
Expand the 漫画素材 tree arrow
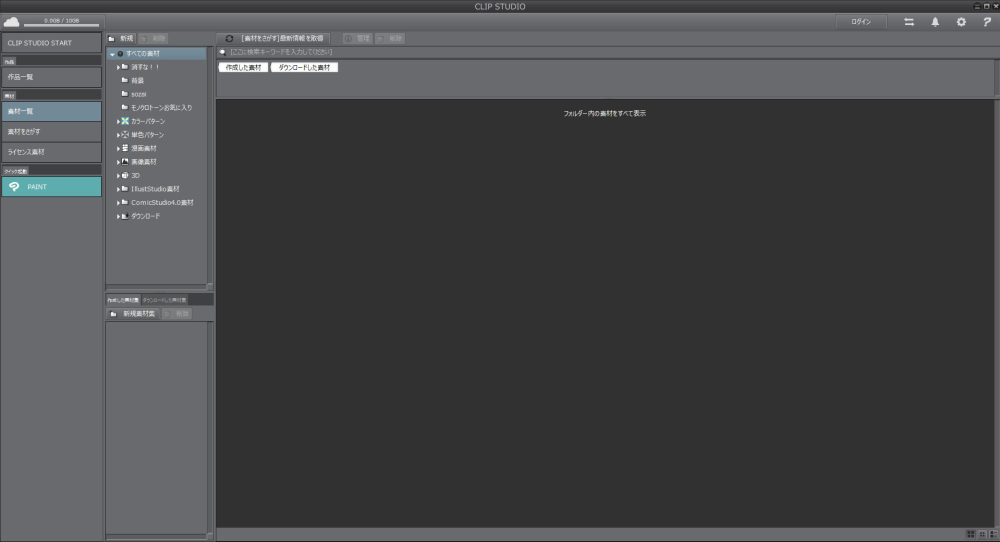(x=118, y=149)
